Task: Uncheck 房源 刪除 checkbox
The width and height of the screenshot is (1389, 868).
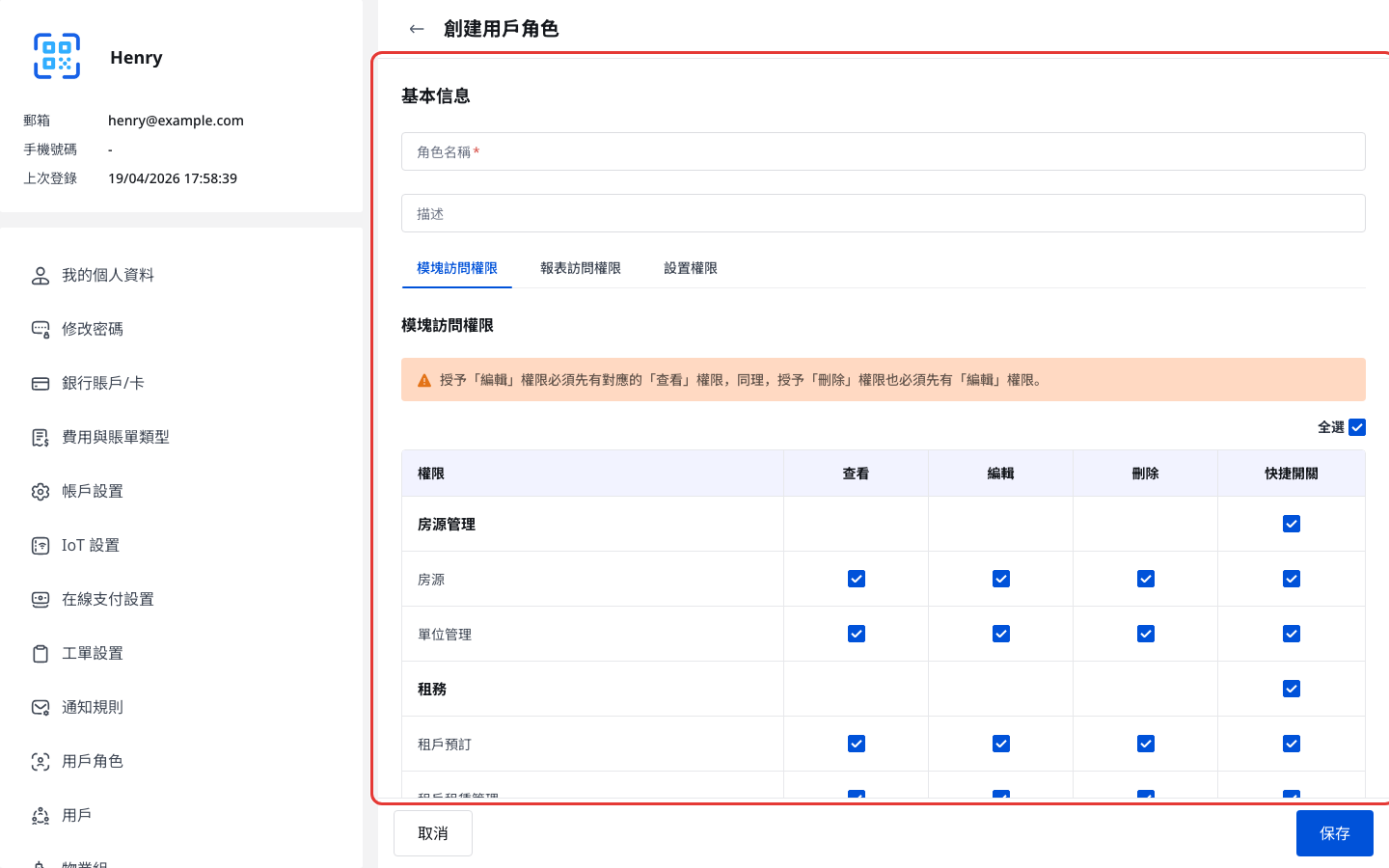Action: point(1146,579)
